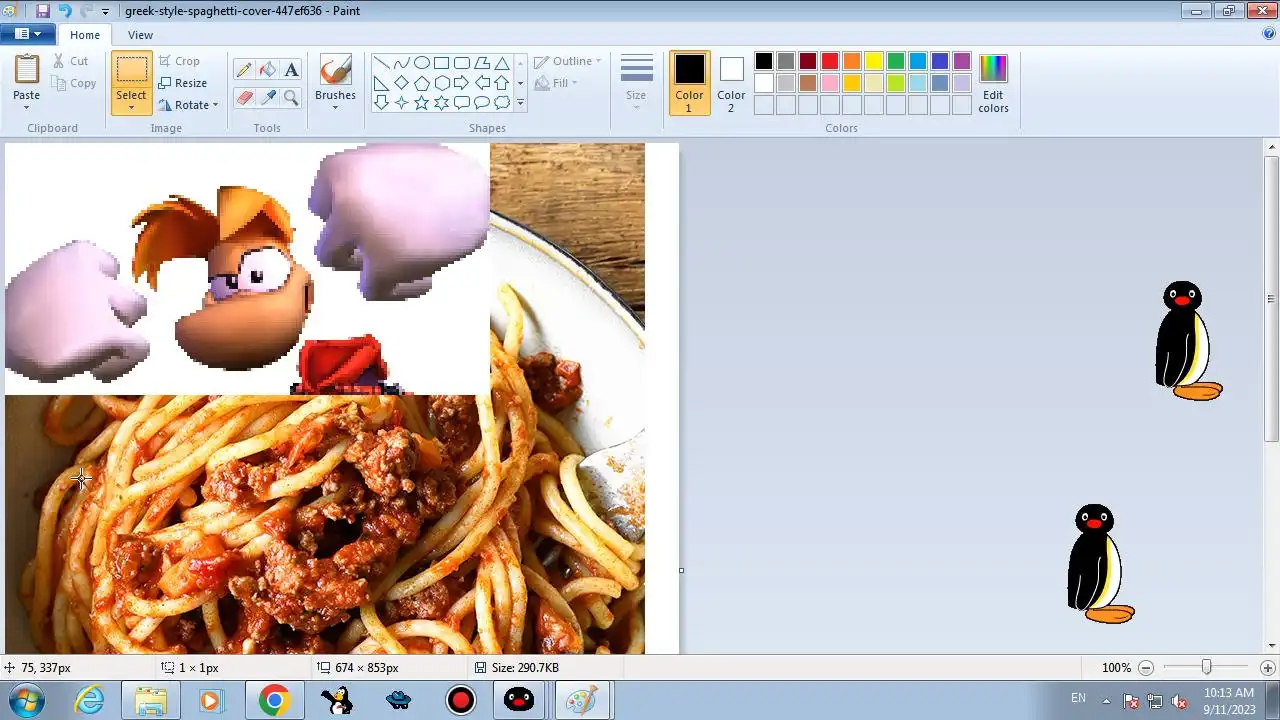Activate the Text tool

tap(291, 70)
